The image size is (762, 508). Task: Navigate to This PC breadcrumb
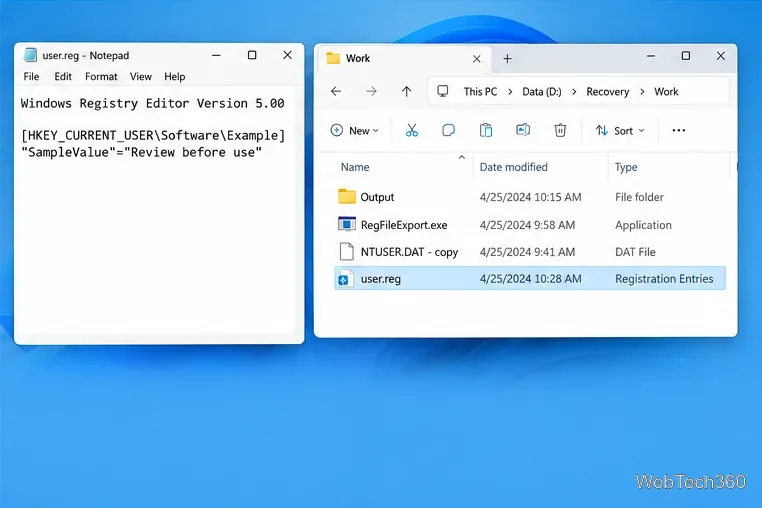point(480,91)
